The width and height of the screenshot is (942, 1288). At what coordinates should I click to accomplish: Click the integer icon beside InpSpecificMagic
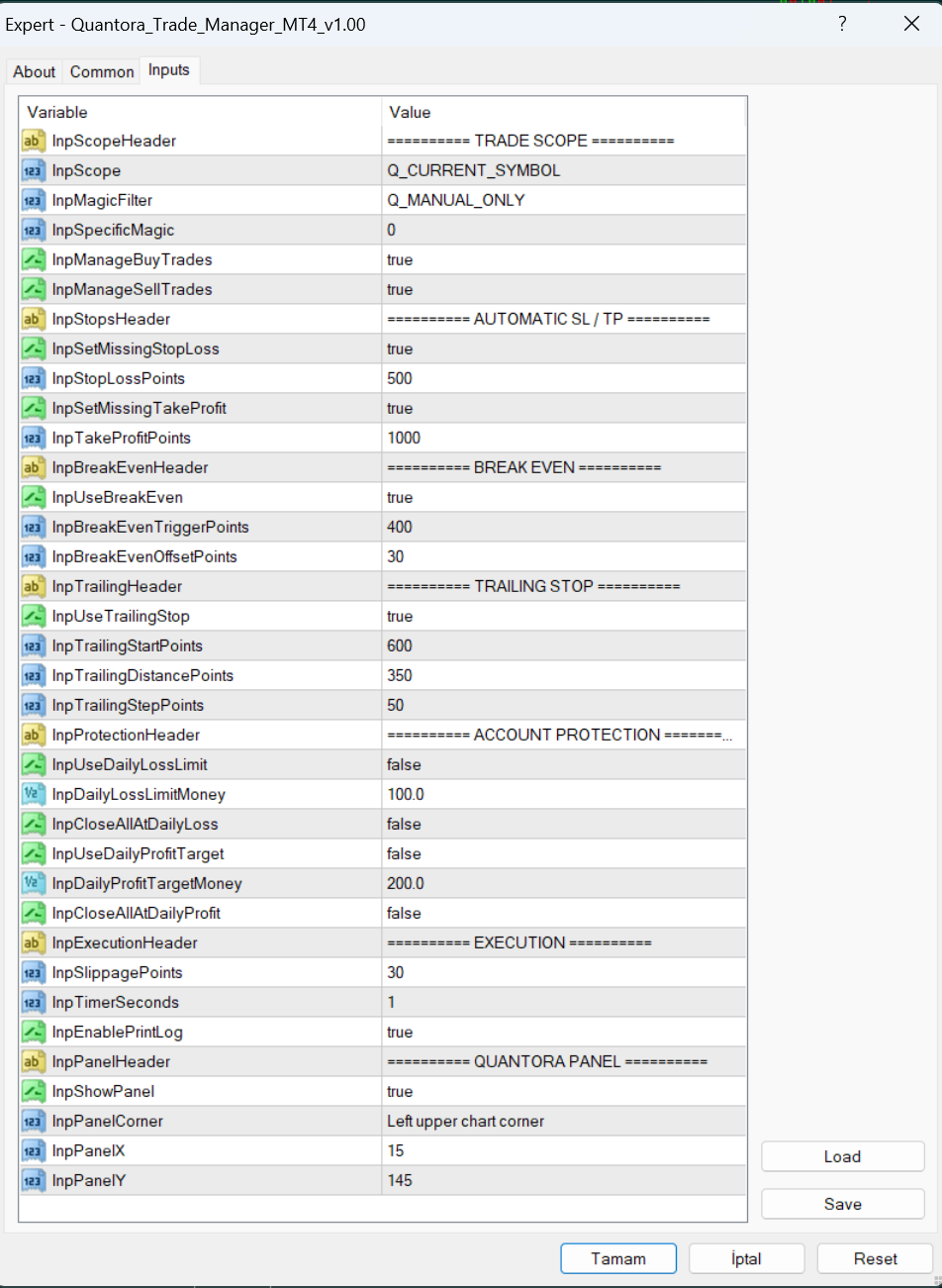(x=34, y=230)
